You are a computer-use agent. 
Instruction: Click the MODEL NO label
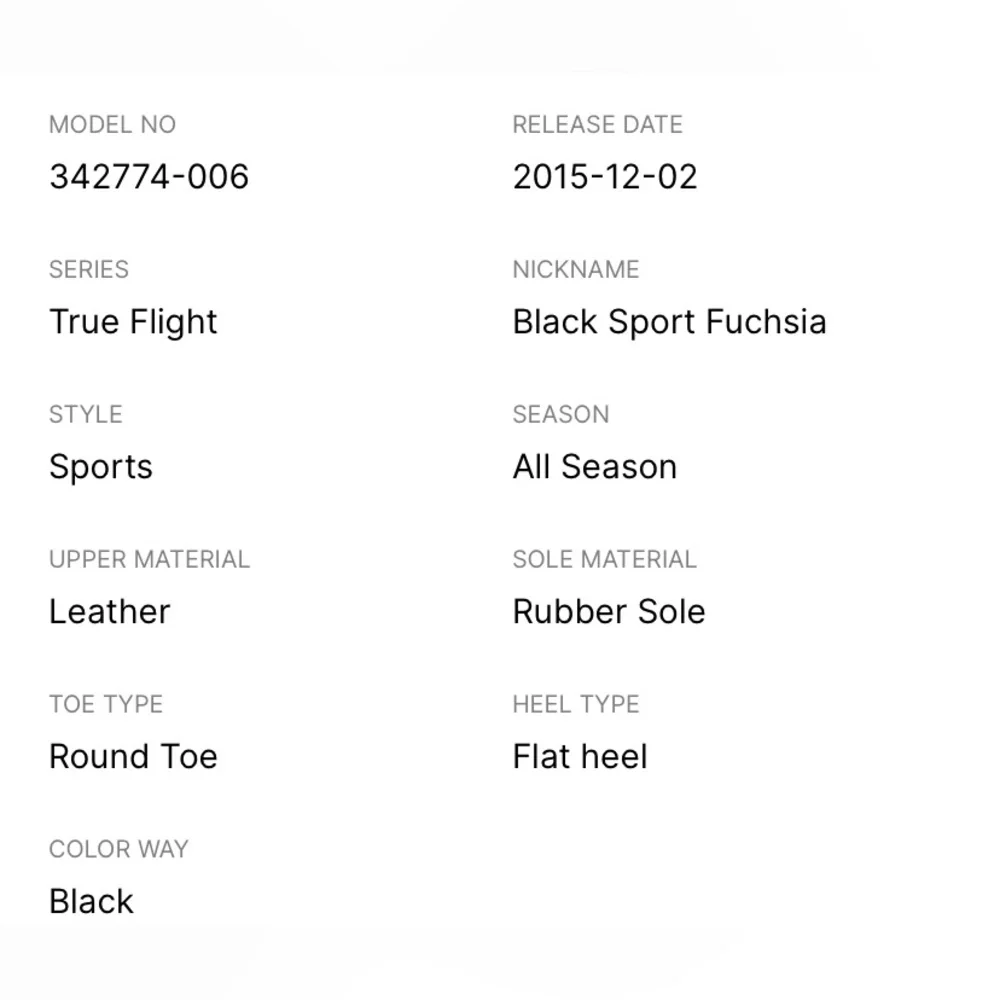click(x=112, y=125)
